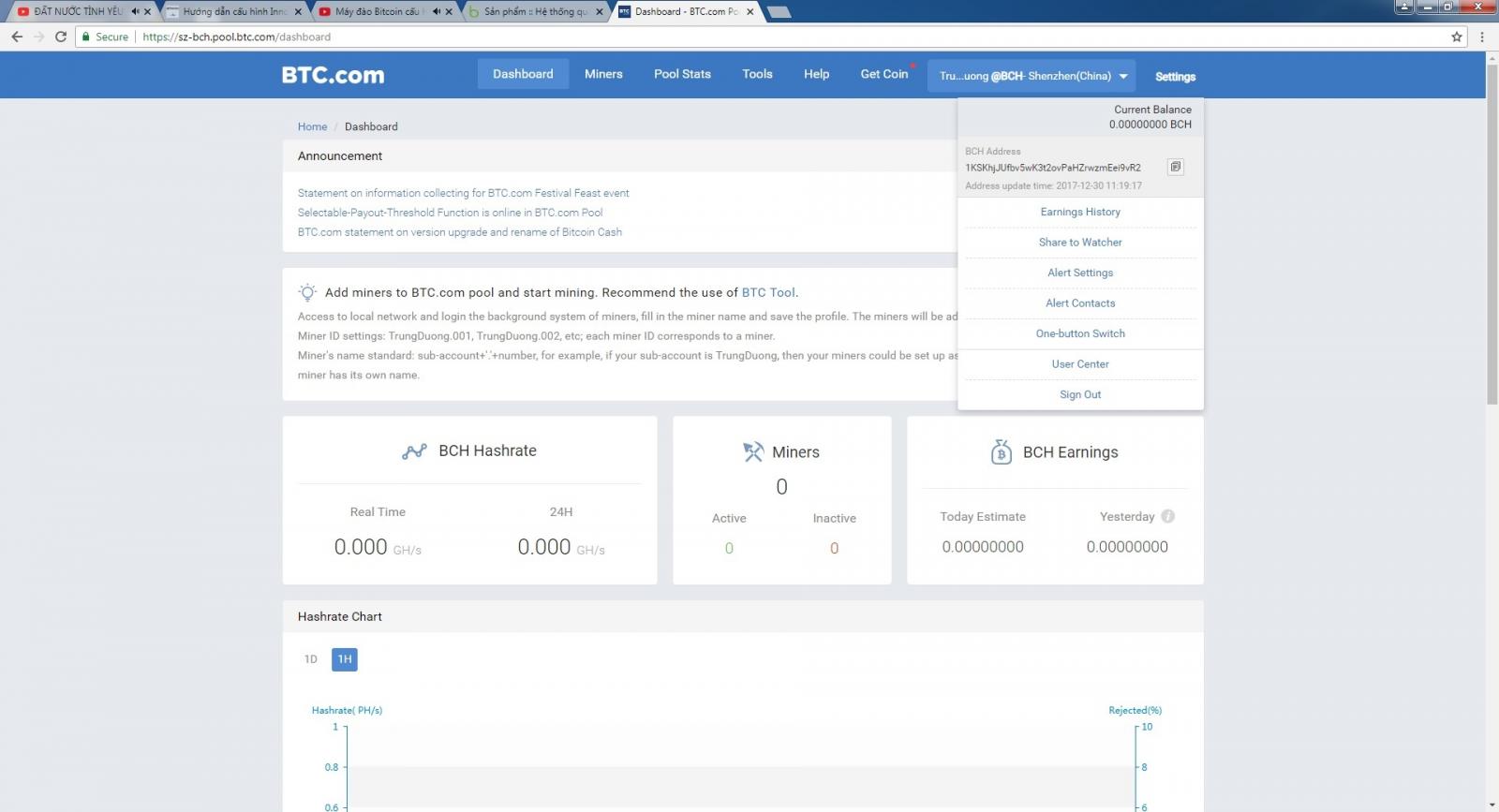Open the Tools nav item

click(757, 74)
